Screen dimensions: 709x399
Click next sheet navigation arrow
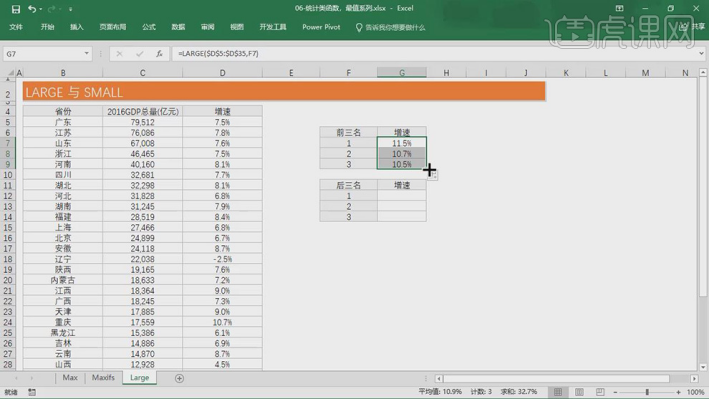(32, 378)
